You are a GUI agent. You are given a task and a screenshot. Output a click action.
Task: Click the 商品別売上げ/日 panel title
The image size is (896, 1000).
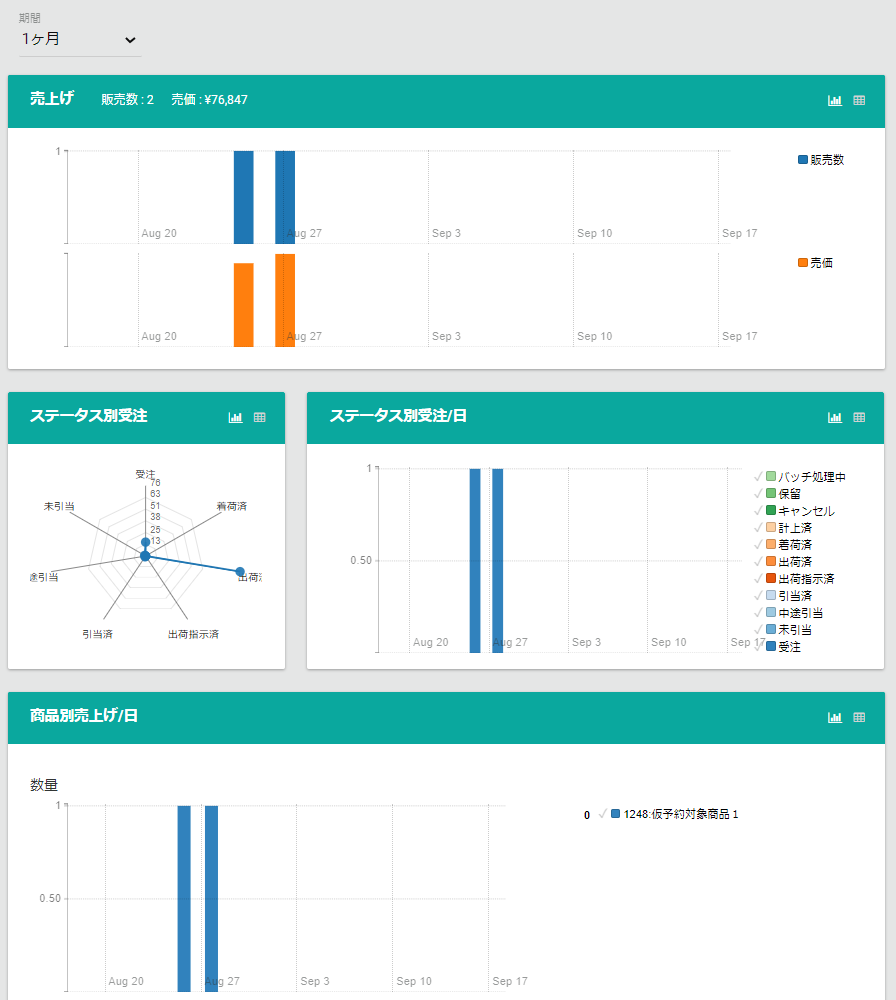point(84,716)
